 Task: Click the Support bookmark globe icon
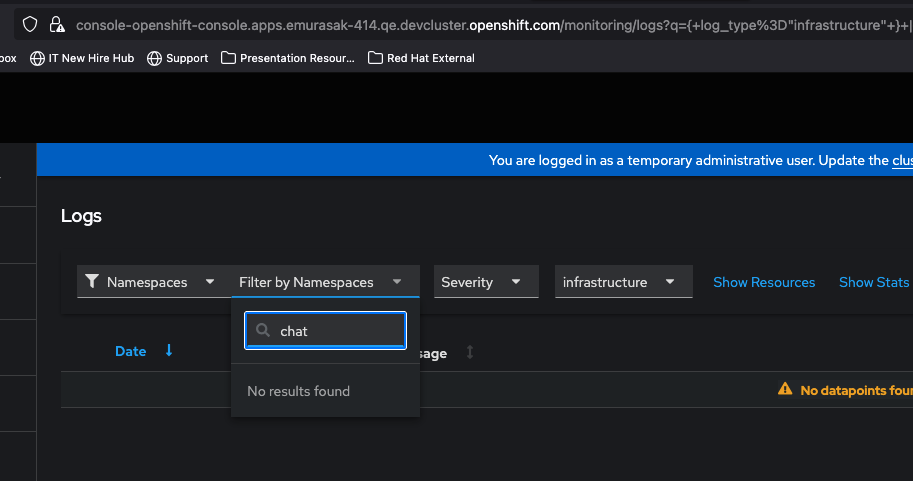[154, 58]
